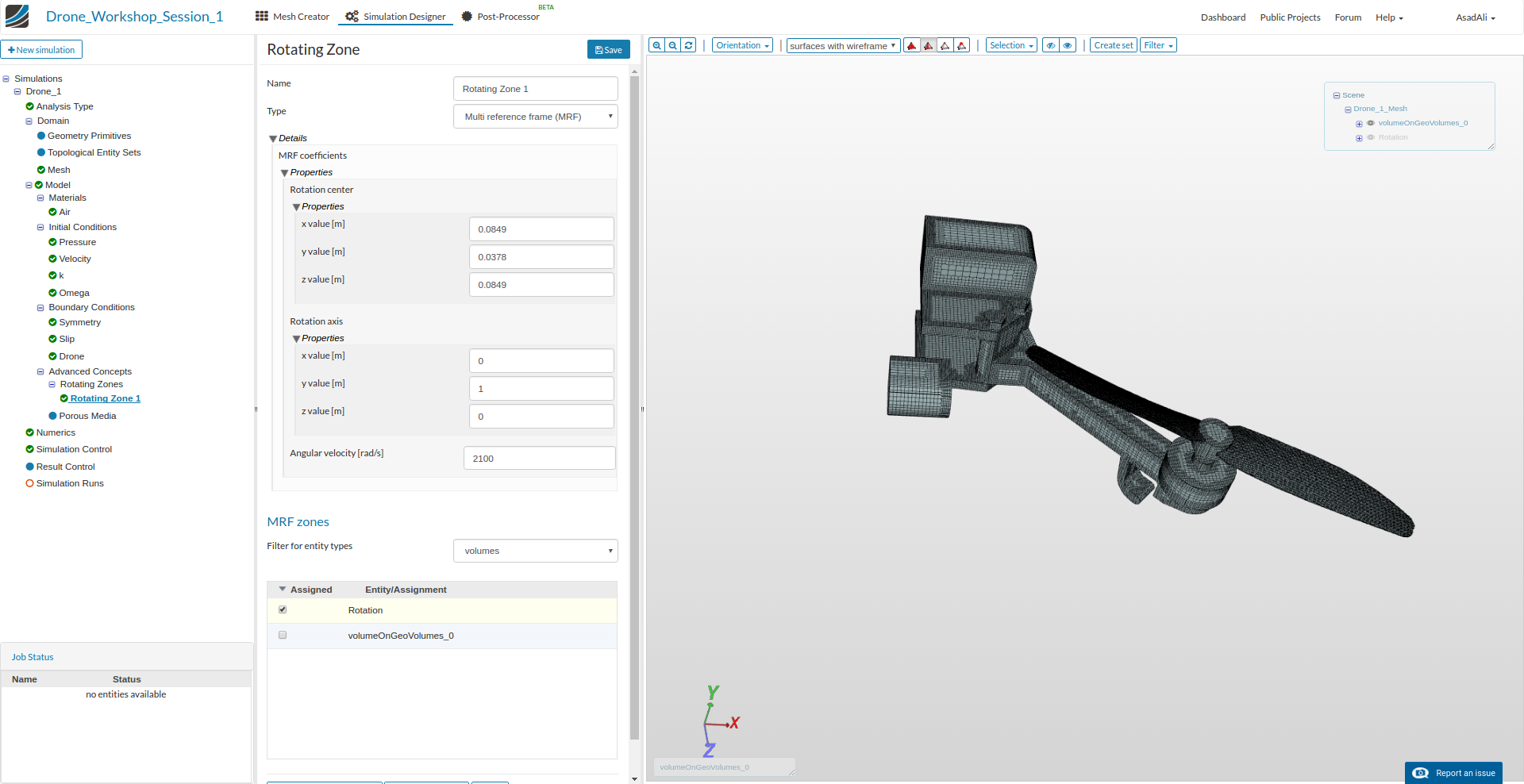Viewport: 1524px width, 784px height.
Task: Switch to the Post-Processor tab
Action: coord(501,17)
